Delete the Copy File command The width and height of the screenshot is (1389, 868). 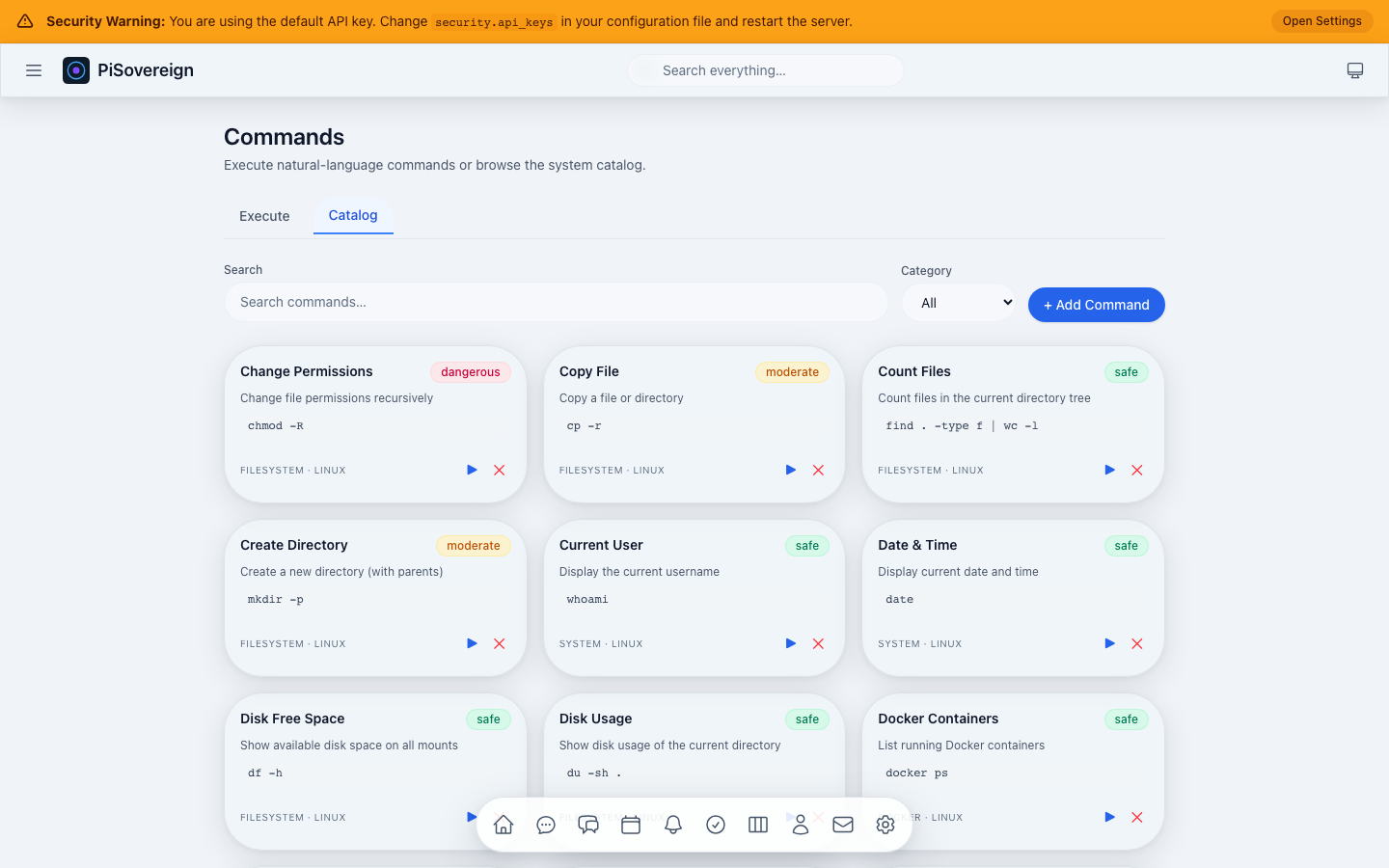[x=818, y=470]
